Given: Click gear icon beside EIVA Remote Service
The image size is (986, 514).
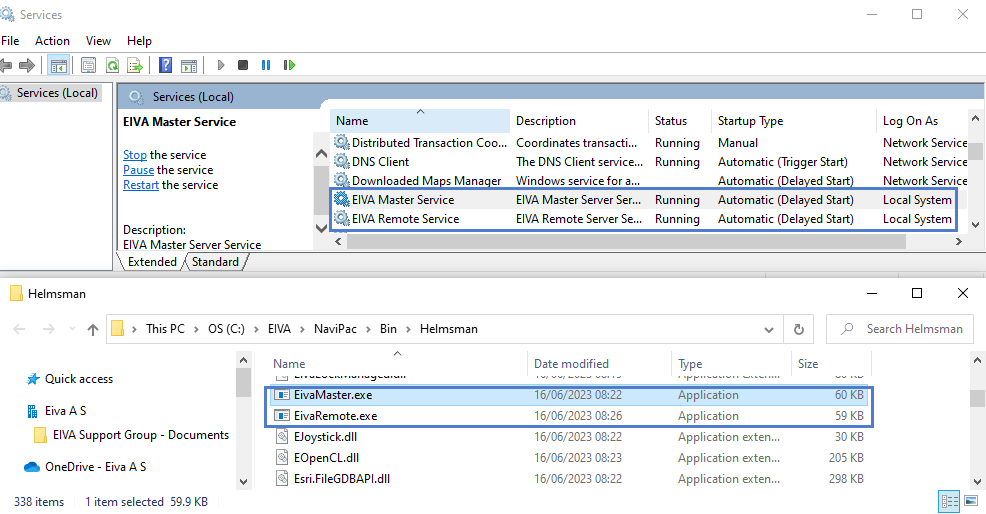Looking at the screenshot, I should [341, 218].
